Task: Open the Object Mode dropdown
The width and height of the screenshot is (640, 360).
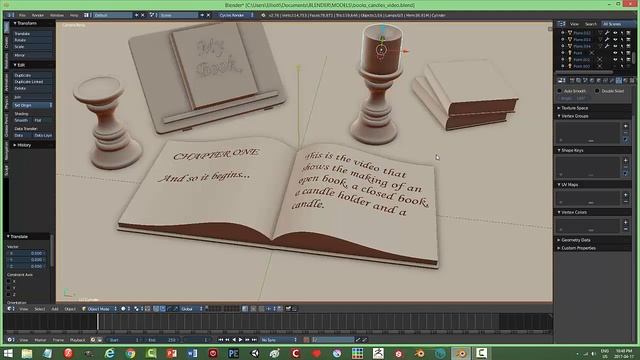Action: 100,309
